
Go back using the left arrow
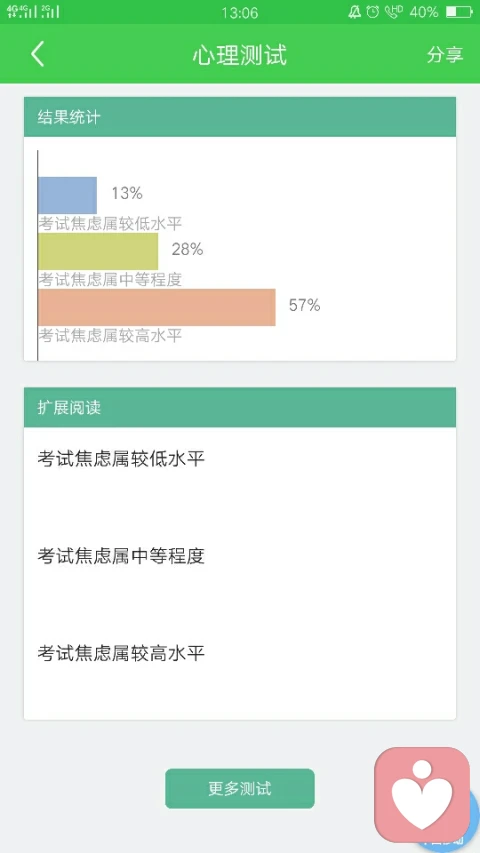[x=38, y=54]
